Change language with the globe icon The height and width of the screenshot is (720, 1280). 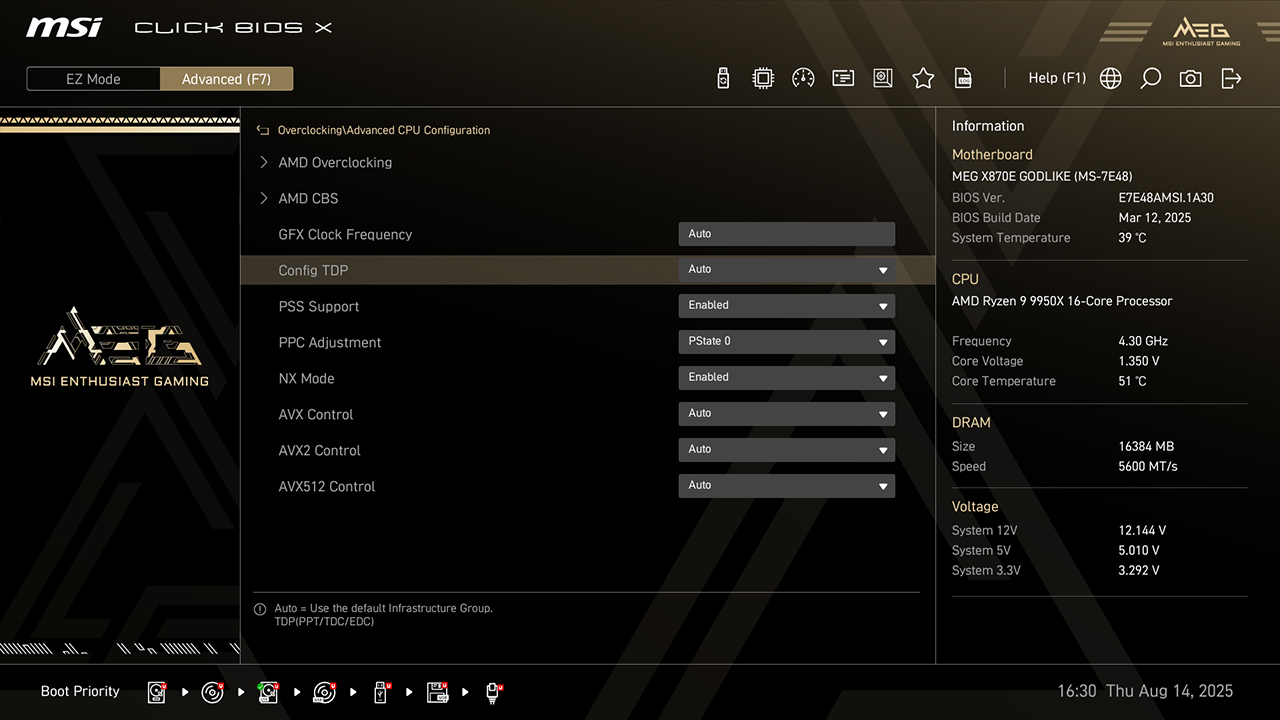1111,78
